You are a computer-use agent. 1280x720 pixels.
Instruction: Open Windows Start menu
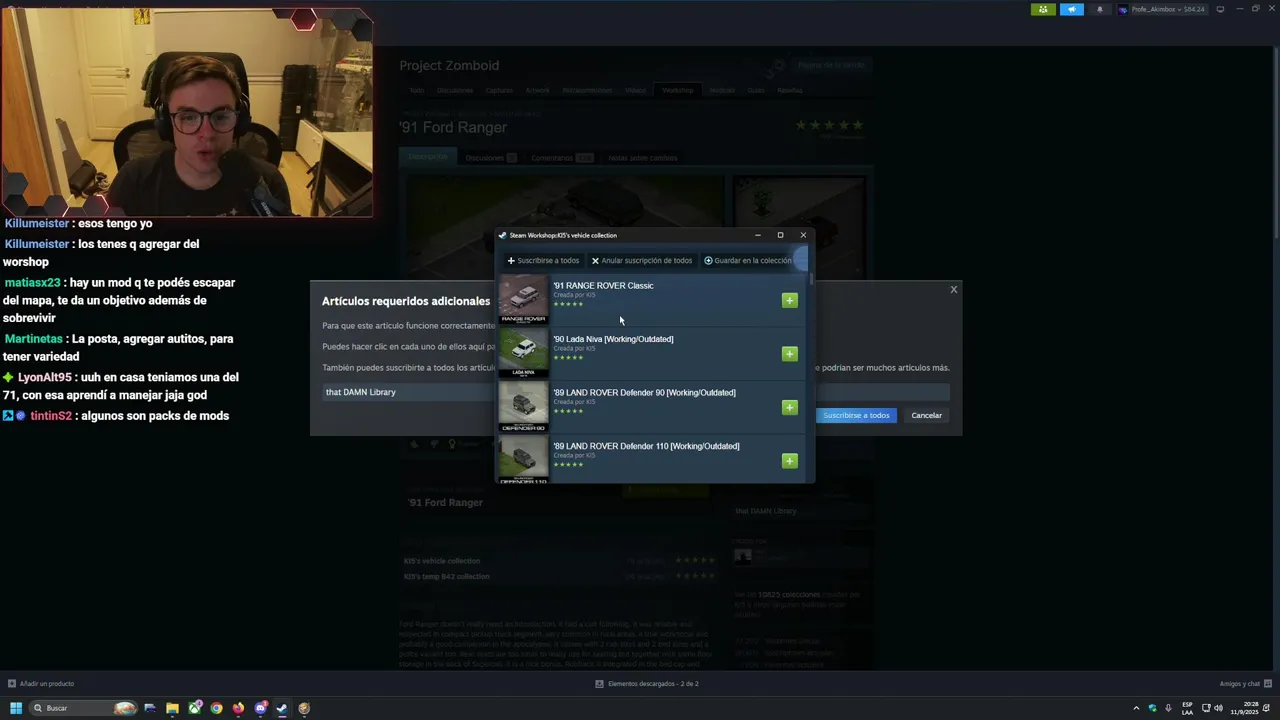point(16,708)
